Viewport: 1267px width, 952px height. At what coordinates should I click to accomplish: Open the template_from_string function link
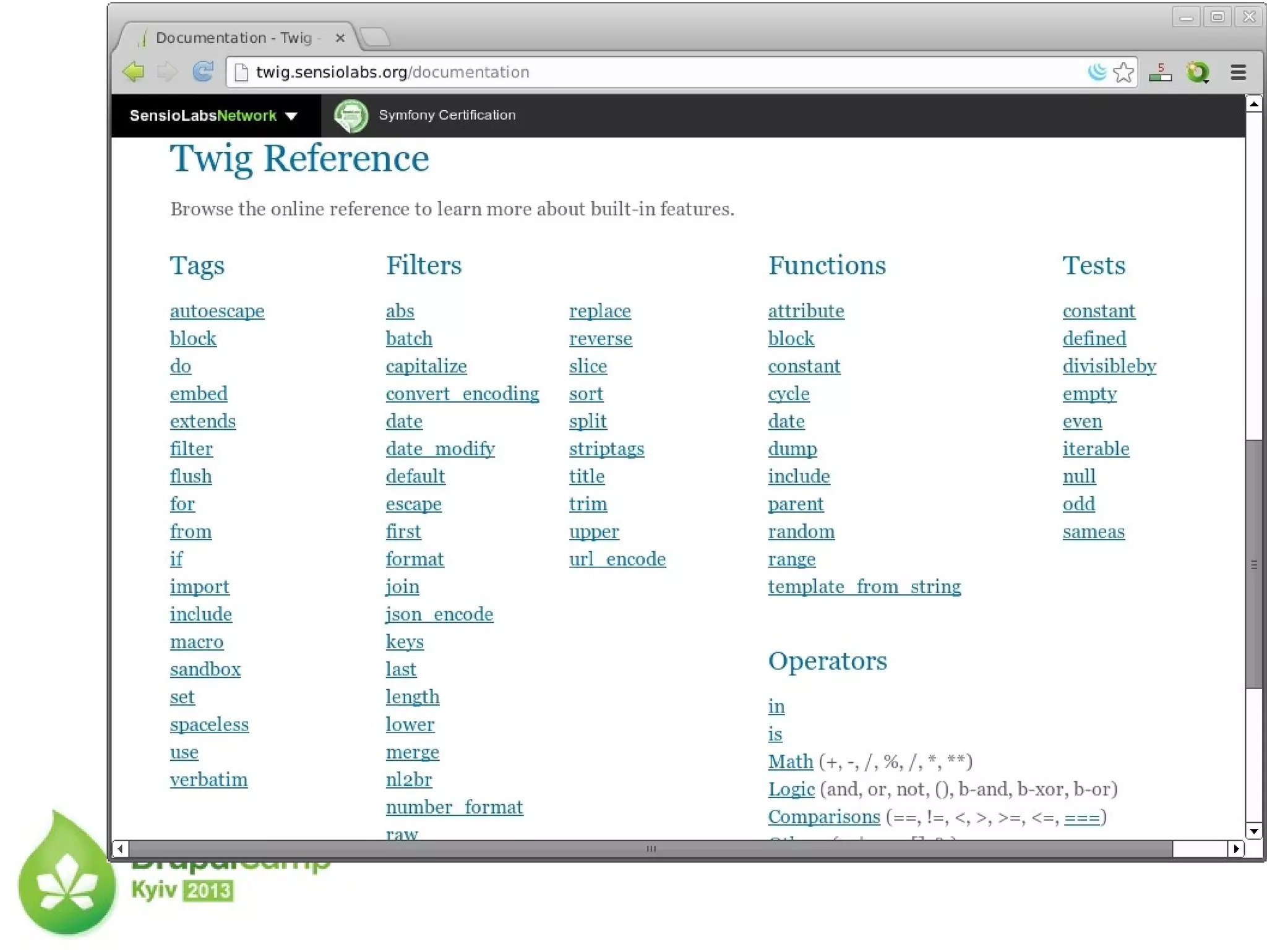(x=864, y=587)
